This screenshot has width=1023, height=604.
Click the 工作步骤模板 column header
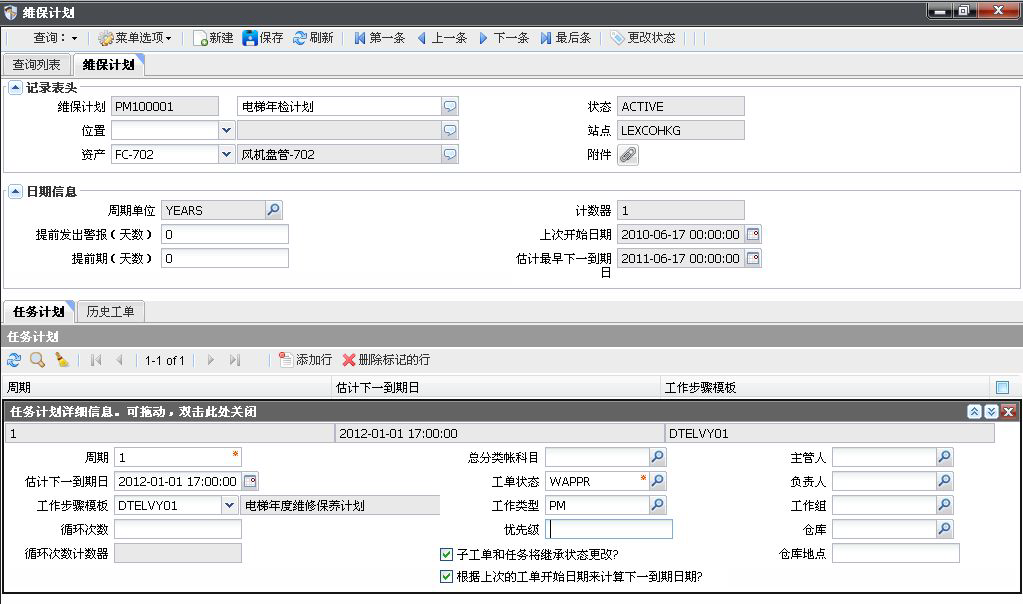tap(825, 387)
